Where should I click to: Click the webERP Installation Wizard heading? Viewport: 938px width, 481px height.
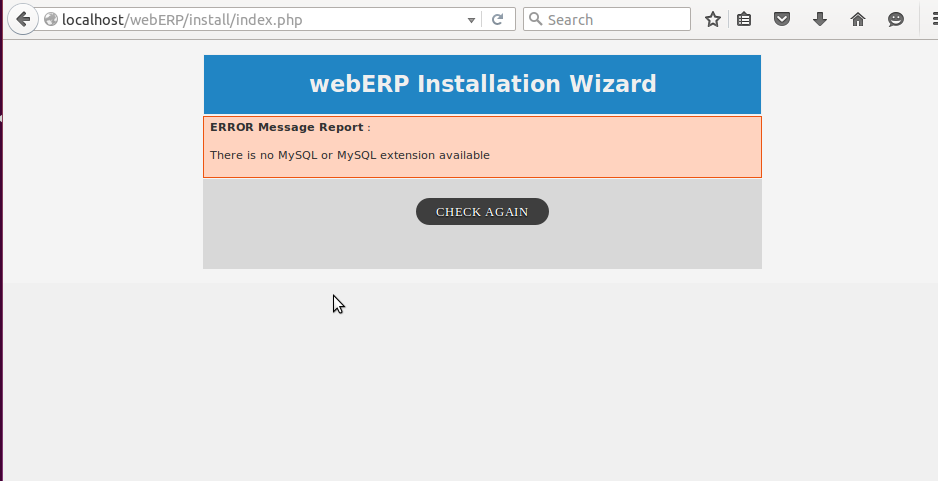click(x=483, y=84)
